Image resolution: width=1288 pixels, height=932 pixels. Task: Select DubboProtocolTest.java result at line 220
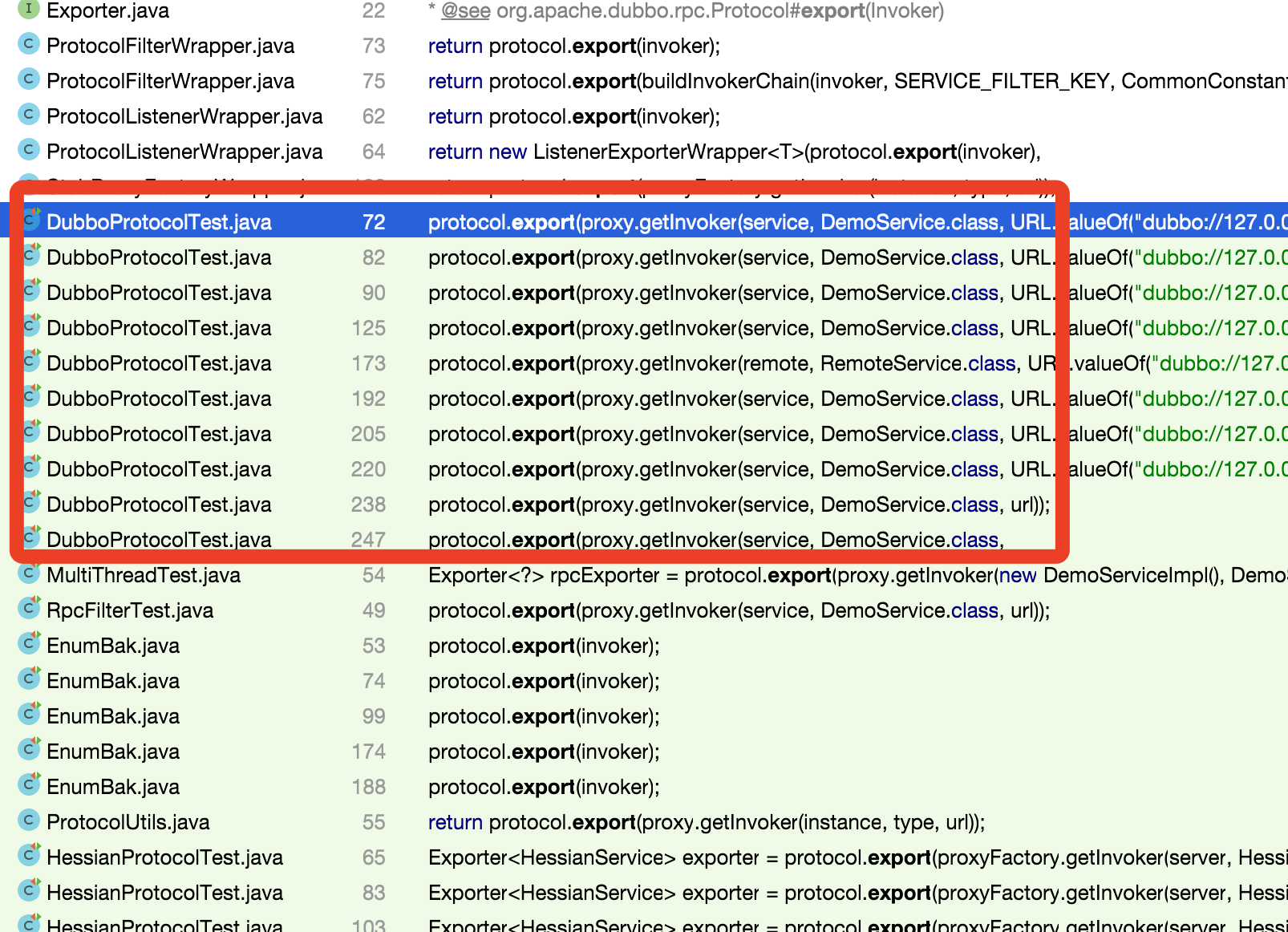click(644, 469)
